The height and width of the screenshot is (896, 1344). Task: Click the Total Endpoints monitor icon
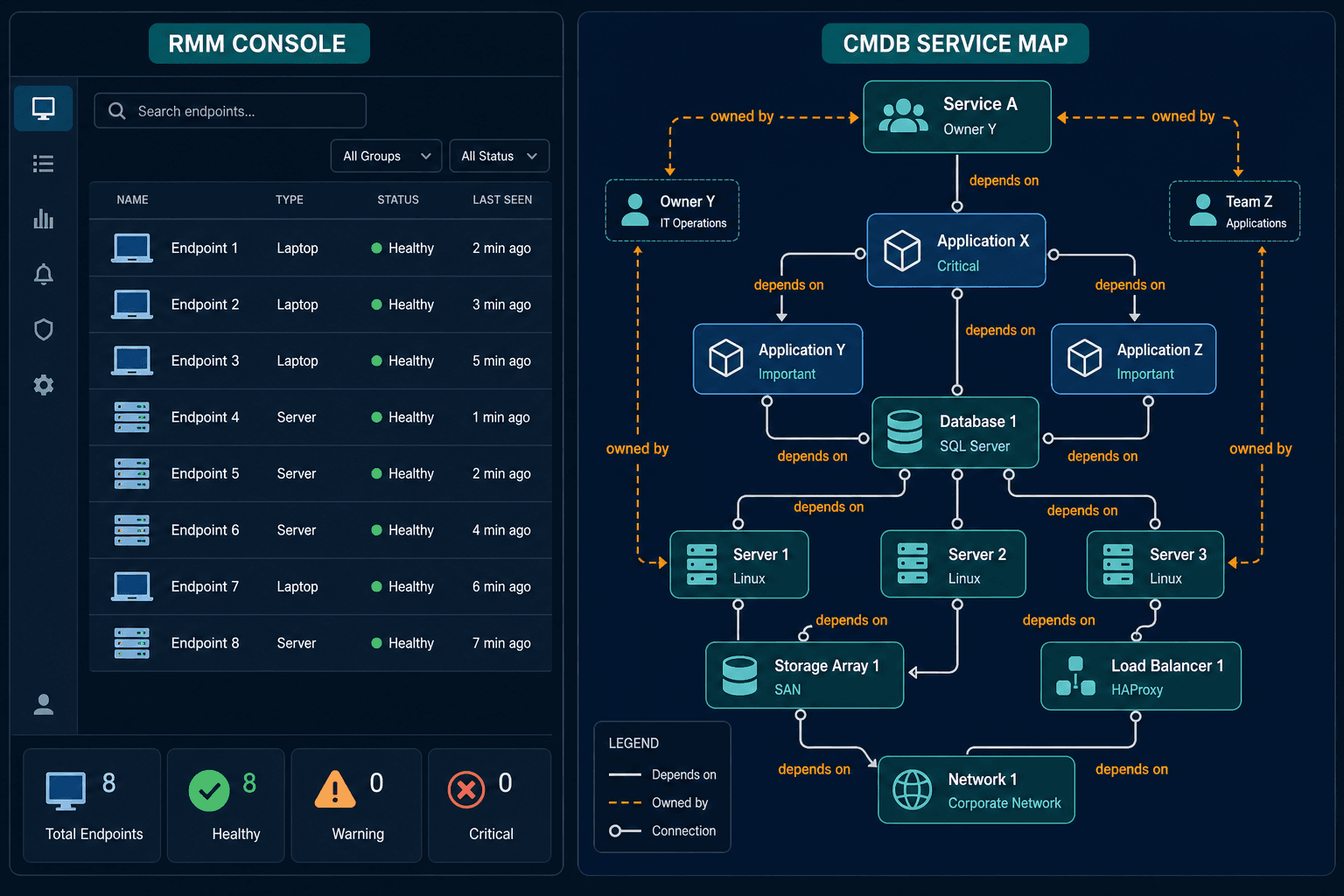click(66, 791)
